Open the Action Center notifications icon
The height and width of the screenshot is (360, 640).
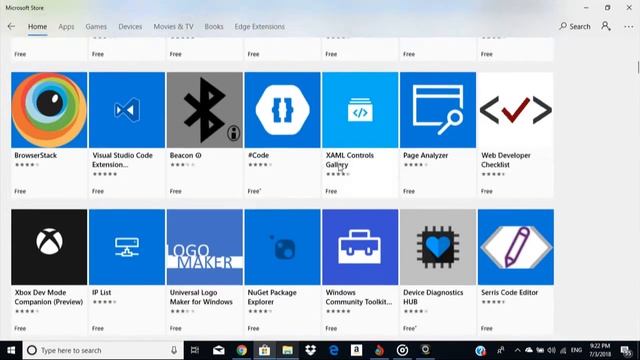point(626,350)
